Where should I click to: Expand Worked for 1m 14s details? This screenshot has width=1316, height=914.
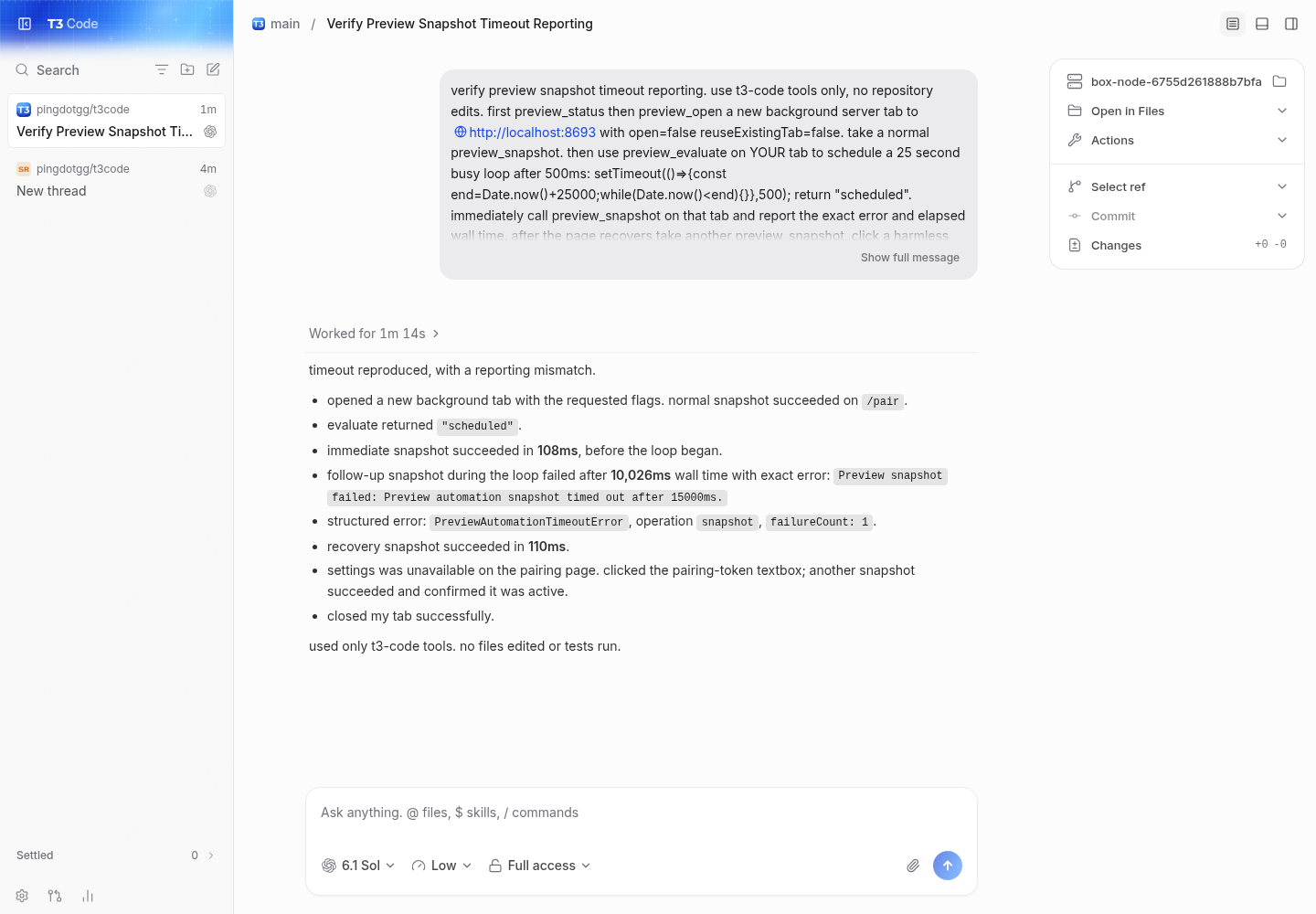(375, 334)
